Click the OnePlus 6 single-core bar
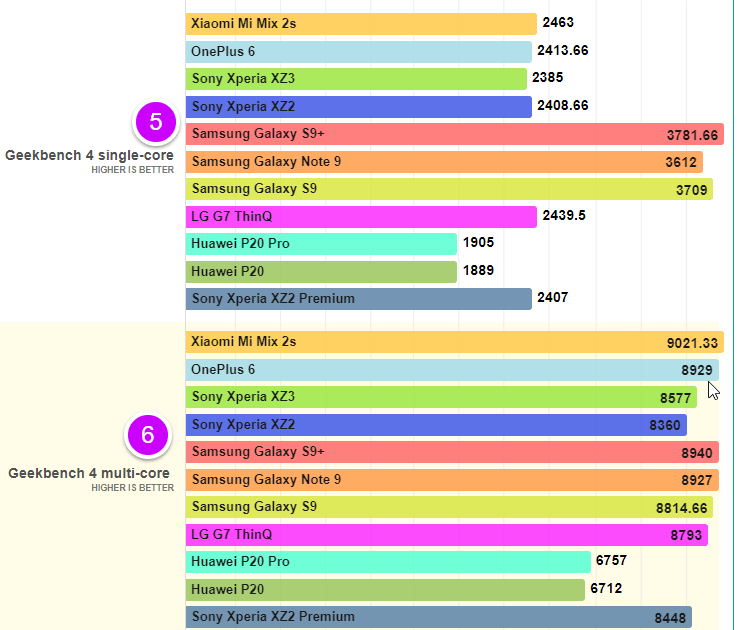Screen dimensions: 737x630 point(359,52)
